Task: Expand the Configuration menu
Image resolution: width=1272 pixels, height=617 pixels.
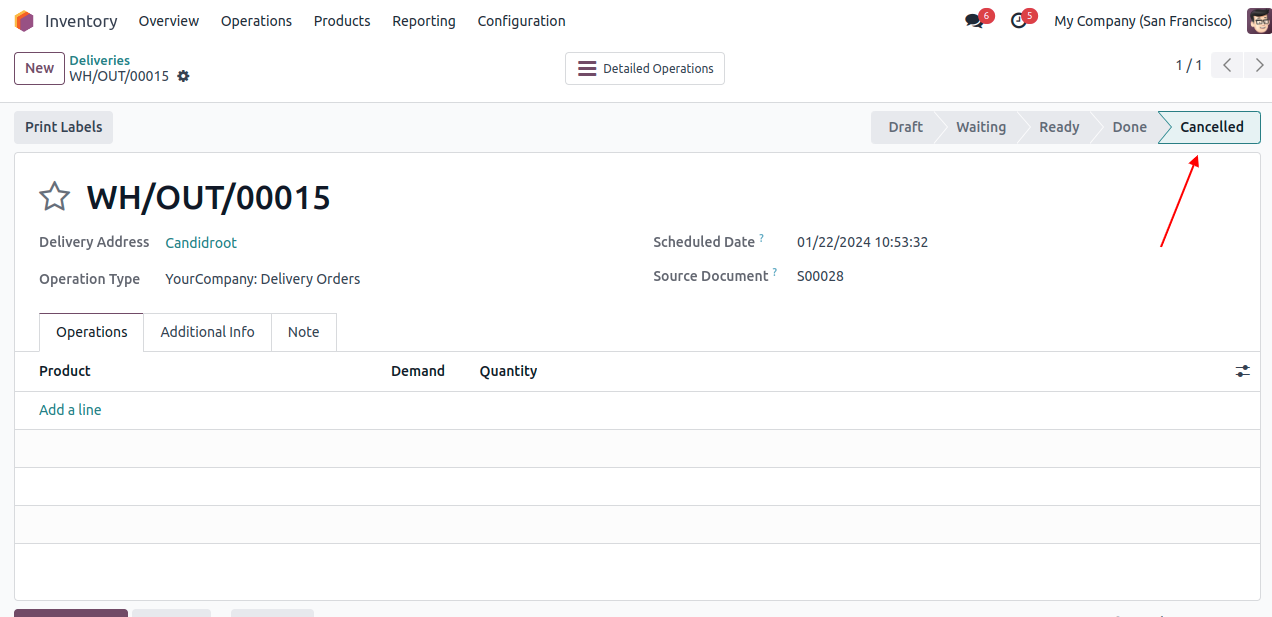Action: click(521, 21)
